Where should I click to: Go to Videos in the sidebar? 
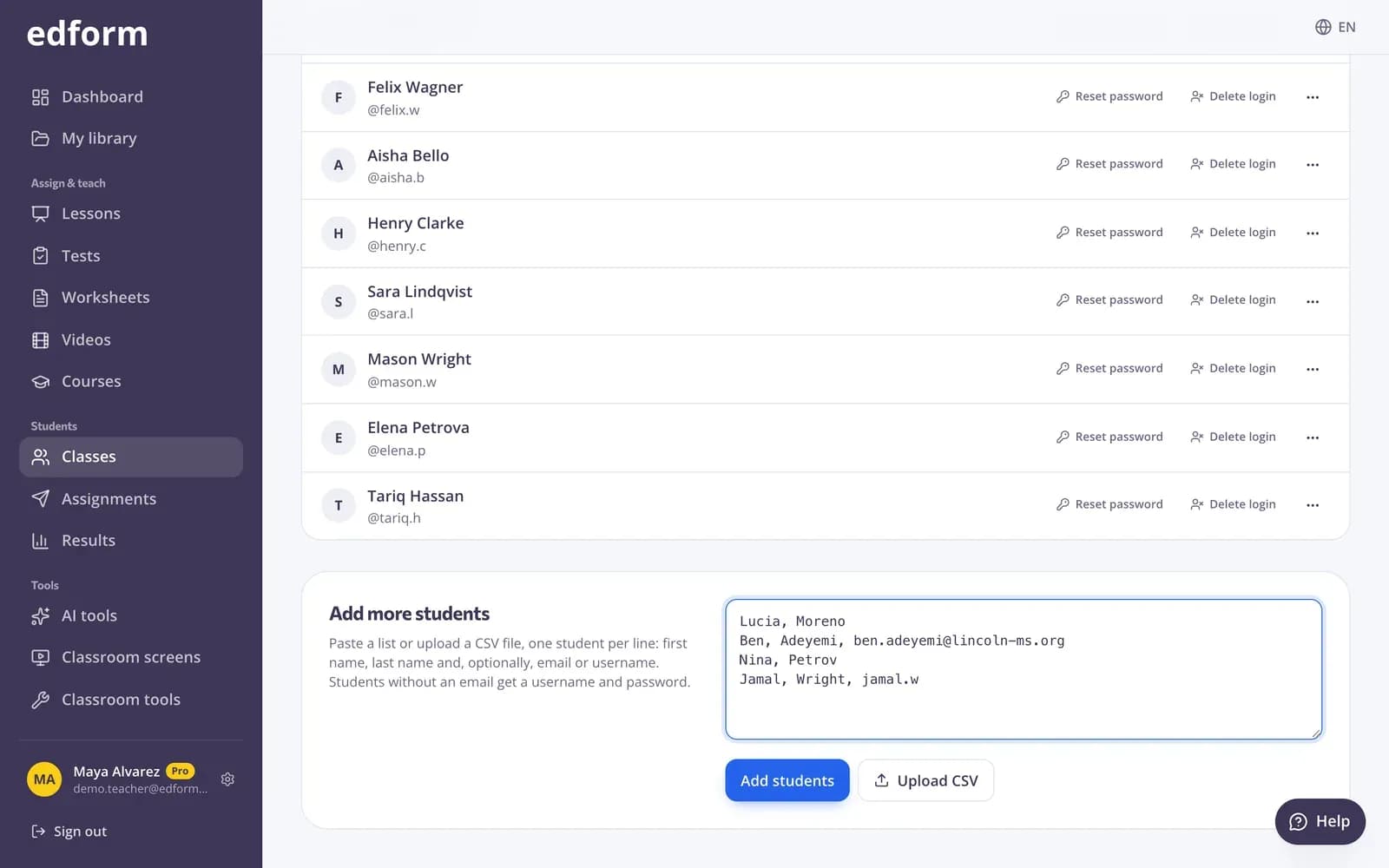tap(131, 340)
